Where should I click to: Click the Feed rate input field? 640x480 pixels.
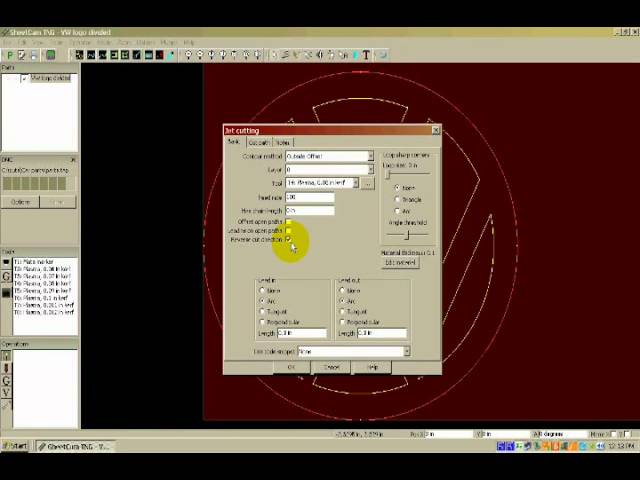[x=310, y=197]
